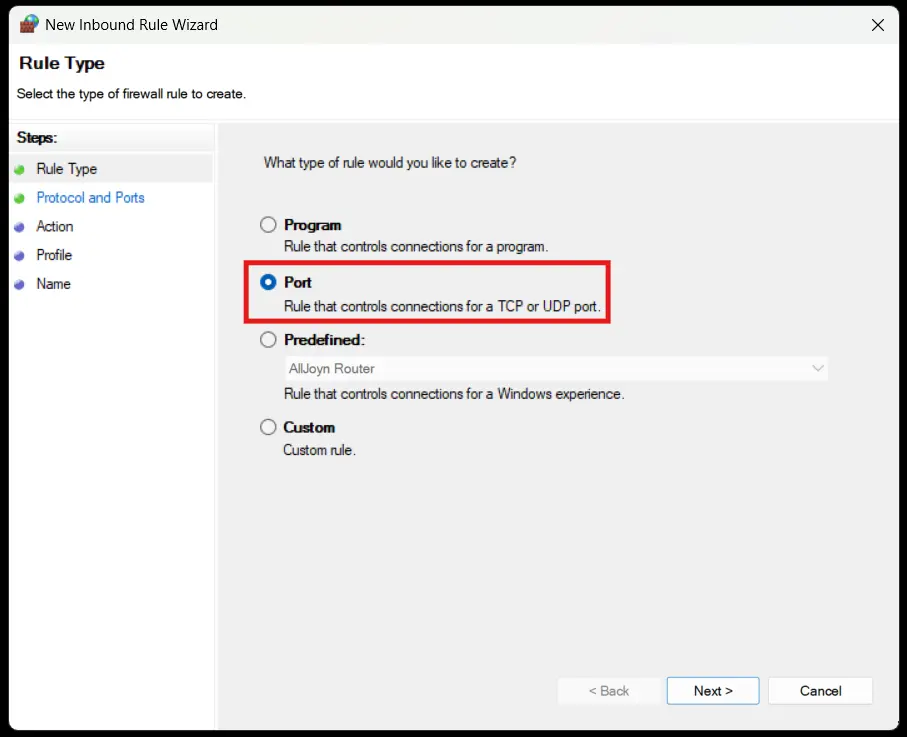Select the Action step in the sidebar
The width and height of the screenshot is (907, 737).
(55, 226)
